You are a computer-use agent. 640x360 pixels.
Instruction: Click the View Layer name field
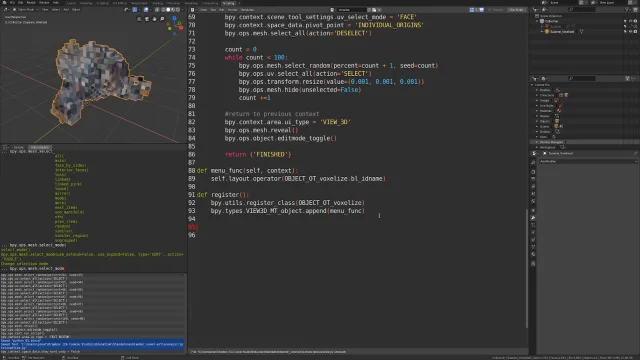(612, 2)
